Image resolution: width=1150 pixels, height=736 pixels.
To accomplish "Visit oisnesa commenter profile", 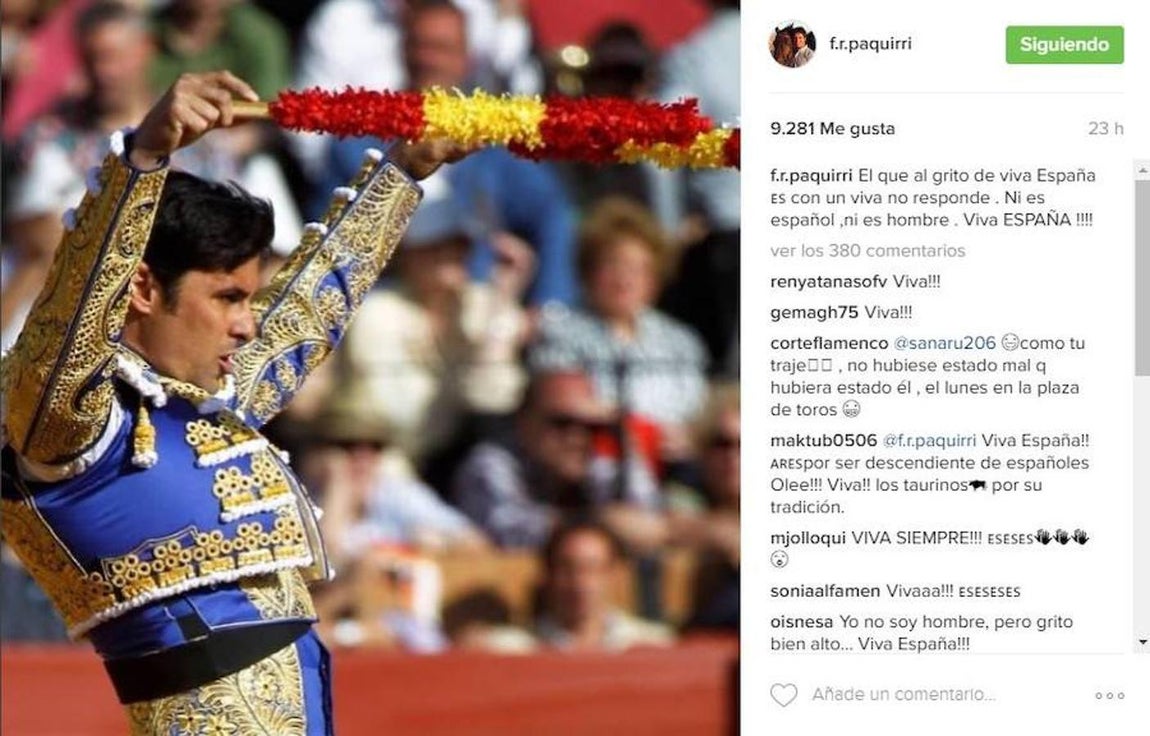I will (x=802, y=622).
